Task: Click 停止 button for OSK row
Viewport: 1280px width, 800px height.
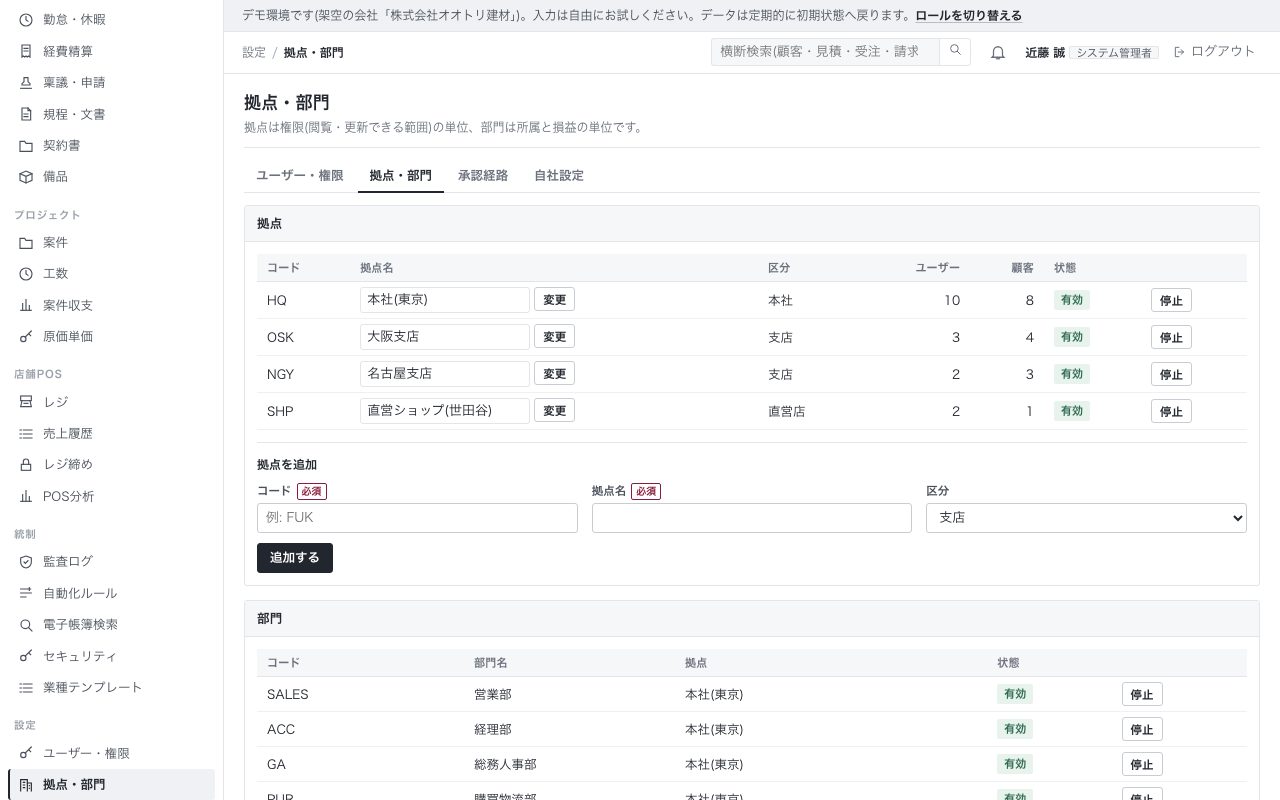Action: [1171, 337]
